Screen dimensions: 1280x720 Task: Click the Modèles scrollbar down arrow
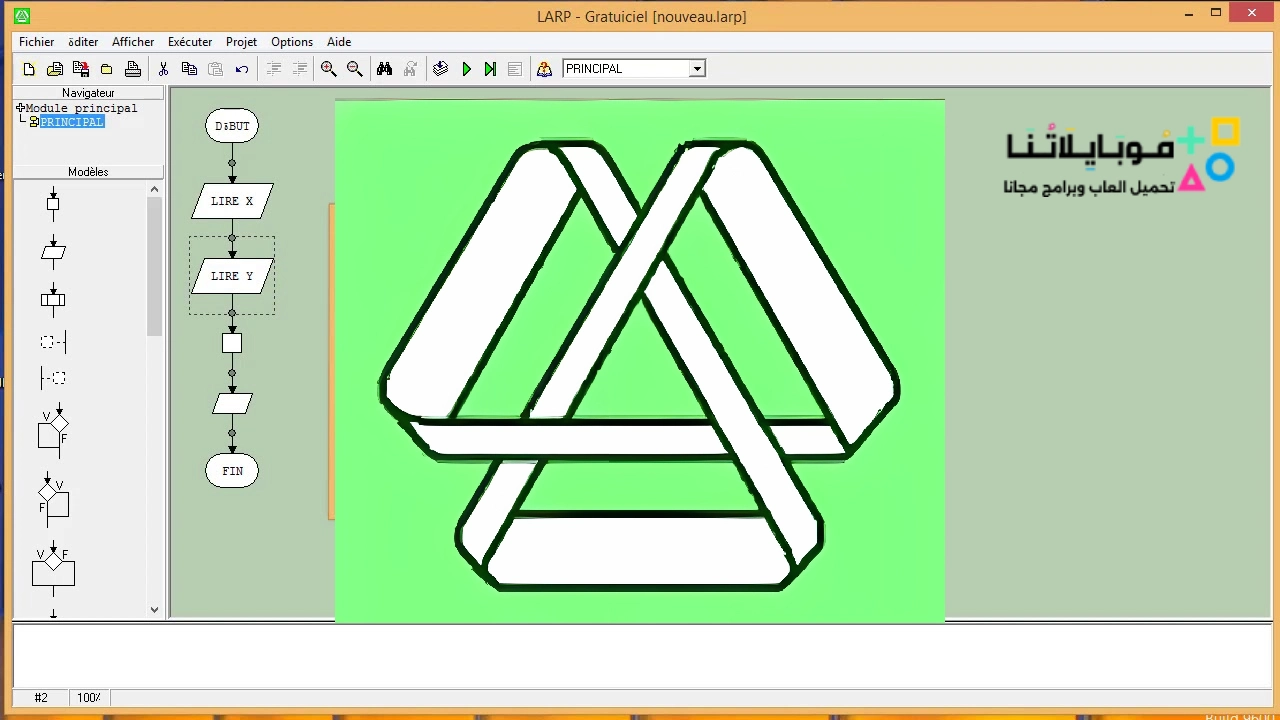point(154,609)
